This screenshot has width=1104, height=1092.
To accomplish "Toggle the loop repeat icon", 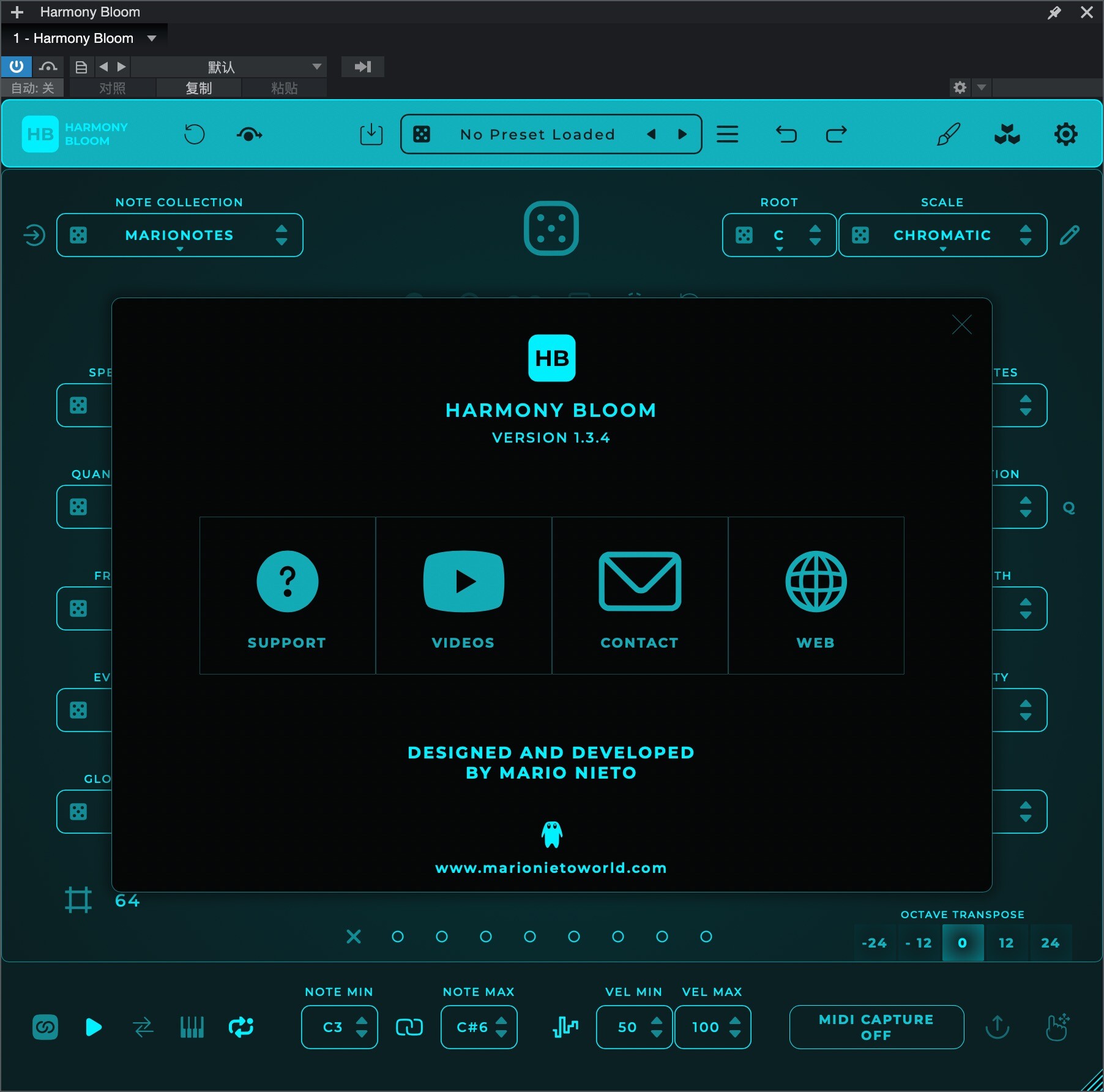I will pos(241,1027).
